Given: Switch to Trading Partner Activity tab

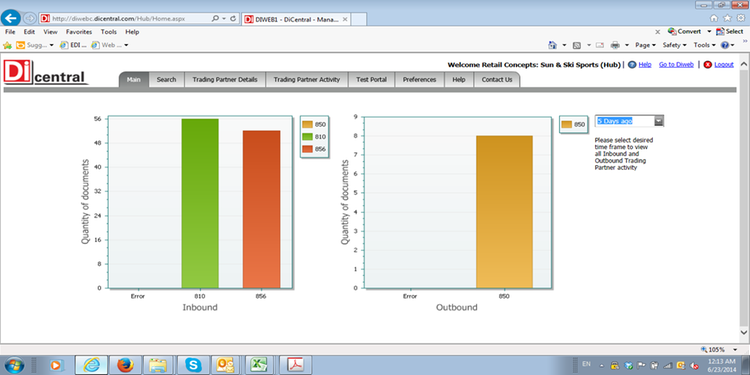Looking at the screenshot, I should pos(307,79).
